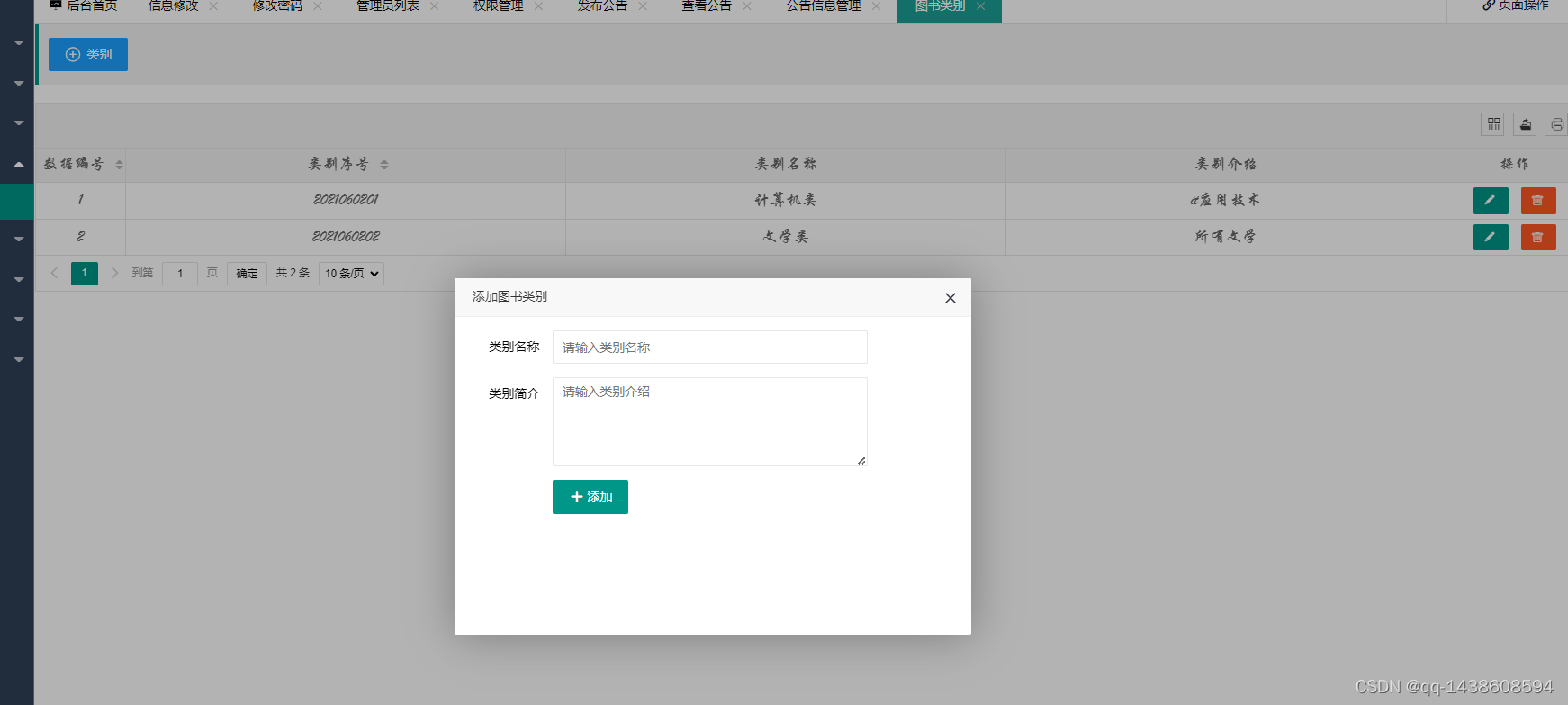Click the print table icon
This screenshot has width=1568, height=705.
(1556, 124)
